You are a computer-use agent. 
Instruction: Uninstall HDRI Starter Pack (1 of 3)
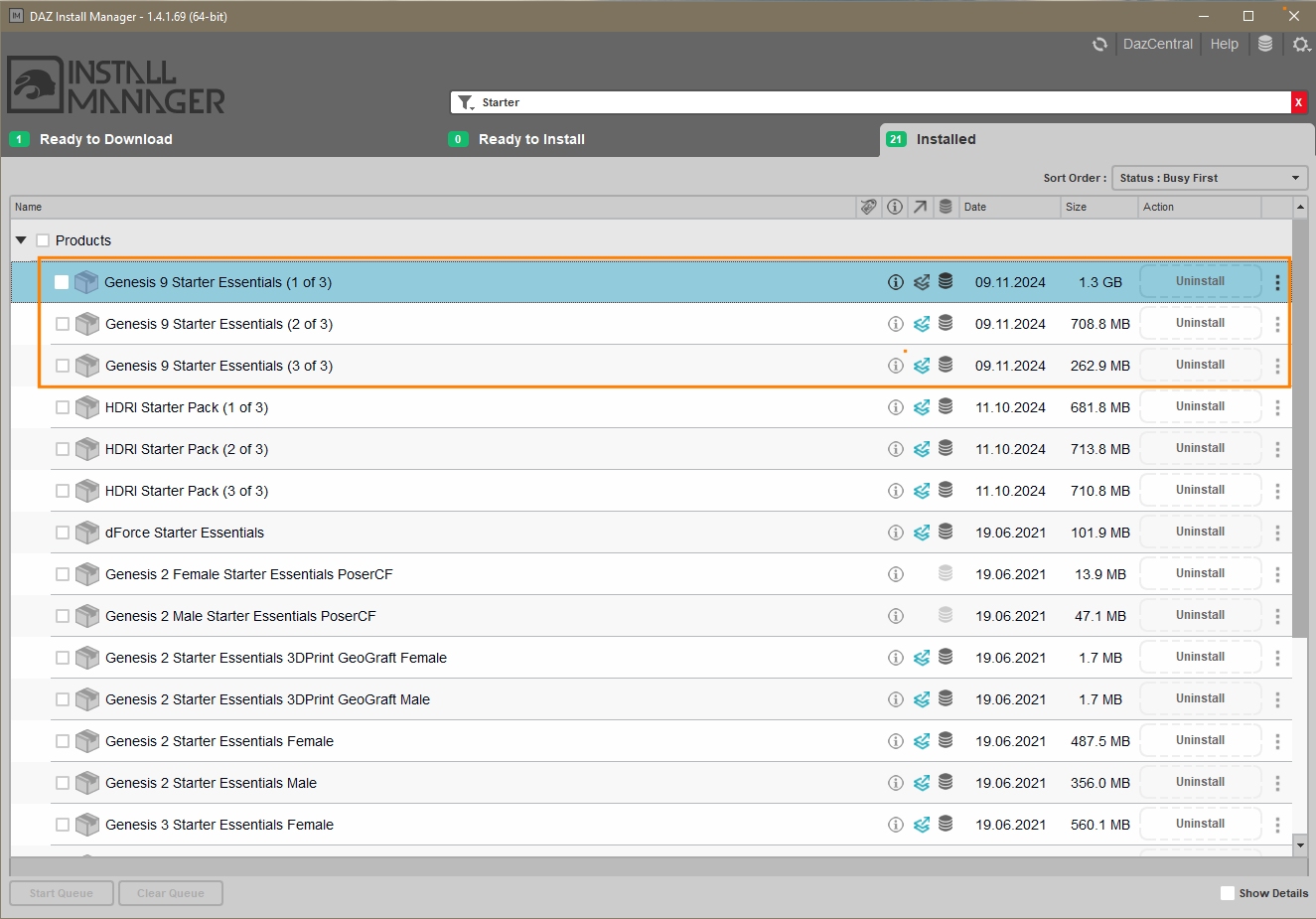coord(1200,406)
